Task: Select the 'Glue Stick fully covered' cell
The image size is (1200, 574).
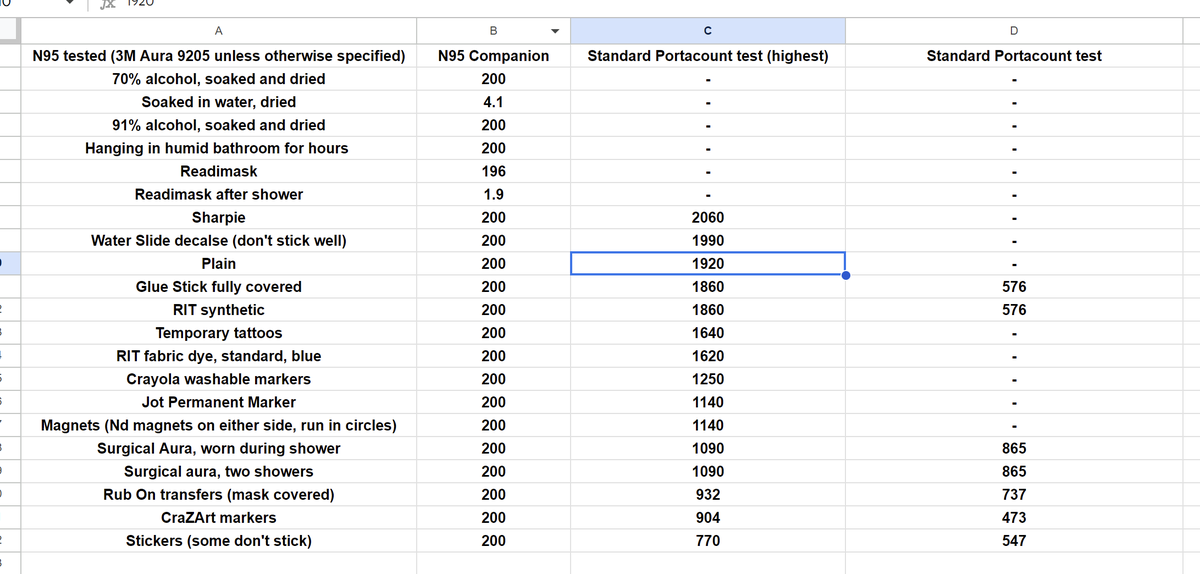Action: [219, 287]
